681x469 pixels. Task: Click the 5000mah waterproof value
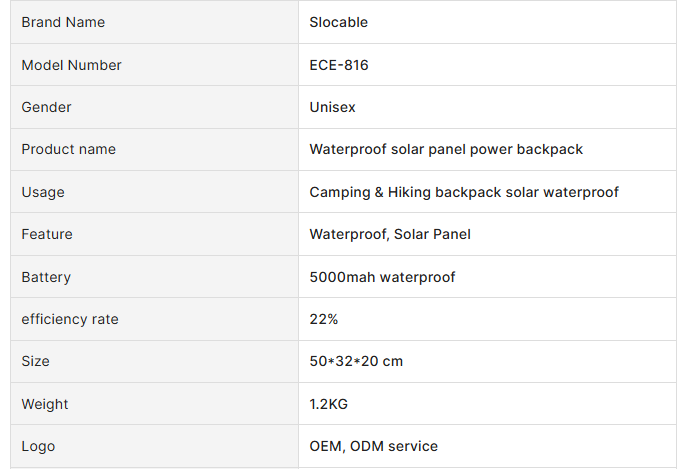pyautogui.click(x=382, y=277)
